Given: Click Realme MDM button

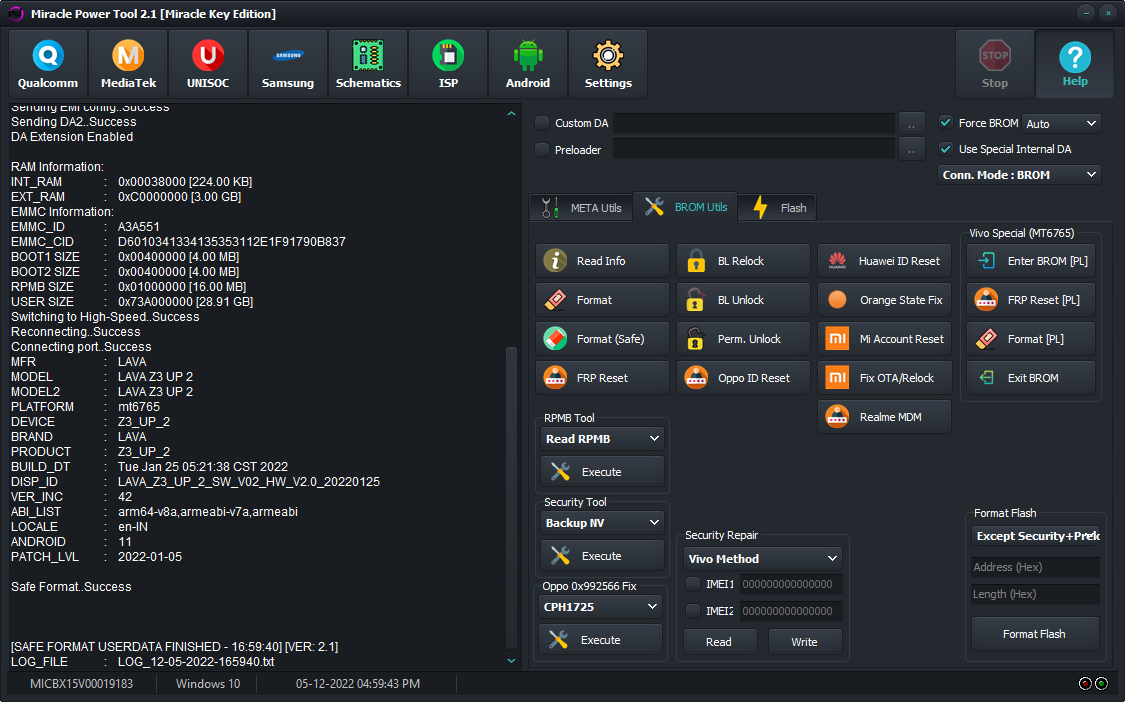Looking at the screenshot, I should (x=885, y=416).
